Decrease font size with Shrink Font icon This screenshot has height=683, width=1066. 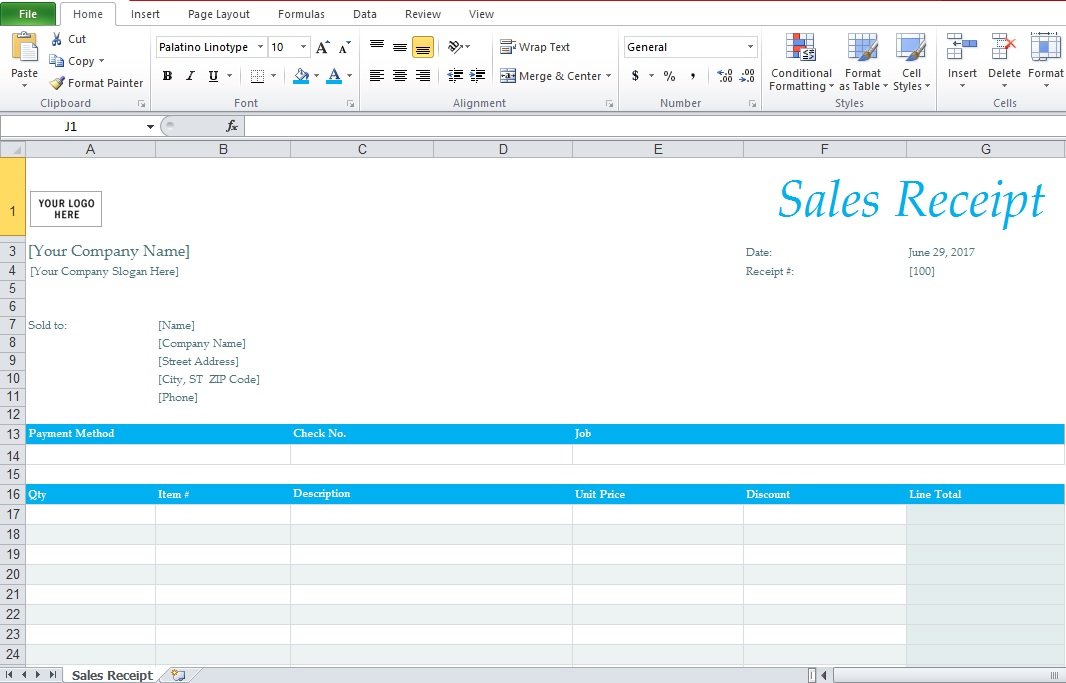click(345, 47)
